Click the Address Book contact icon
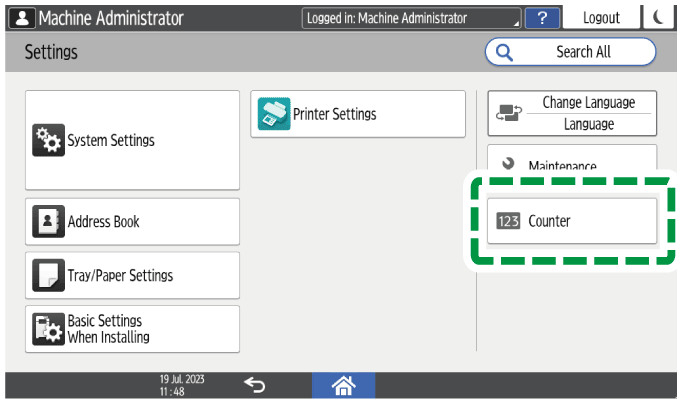Image resolution: width=683 pixels, height=404 pixels. 48,222
